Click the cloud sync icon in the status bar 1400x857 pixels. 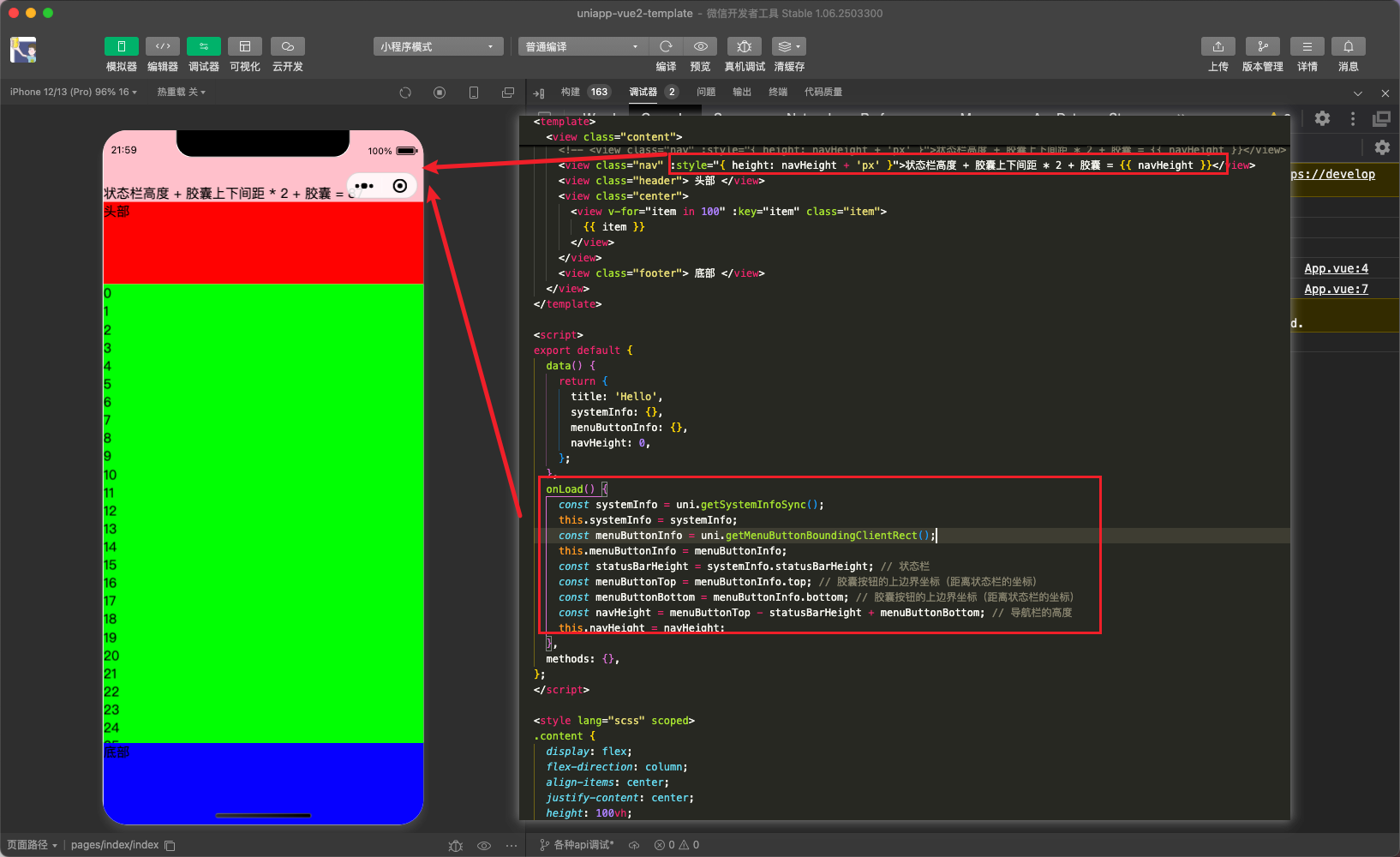[x=634, y=845]
